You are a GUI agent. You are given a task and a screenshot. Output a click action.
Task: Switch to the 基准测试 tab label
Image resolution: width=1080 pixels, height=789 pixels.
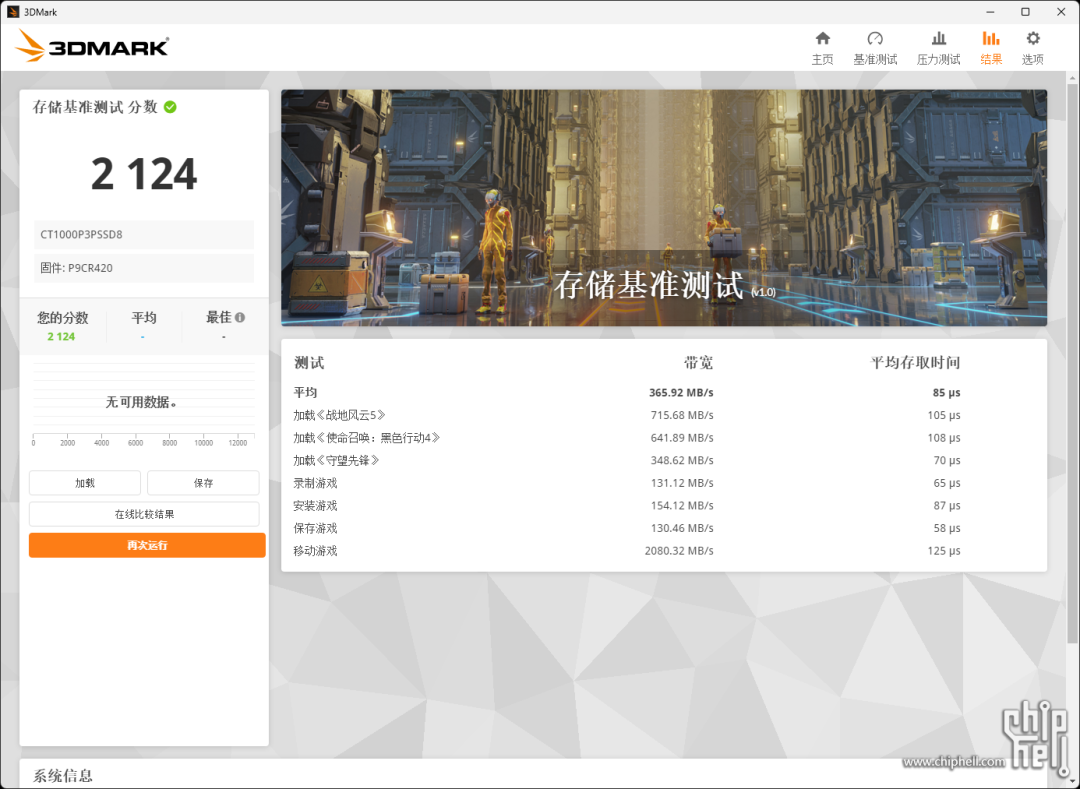tap(875, 59)
